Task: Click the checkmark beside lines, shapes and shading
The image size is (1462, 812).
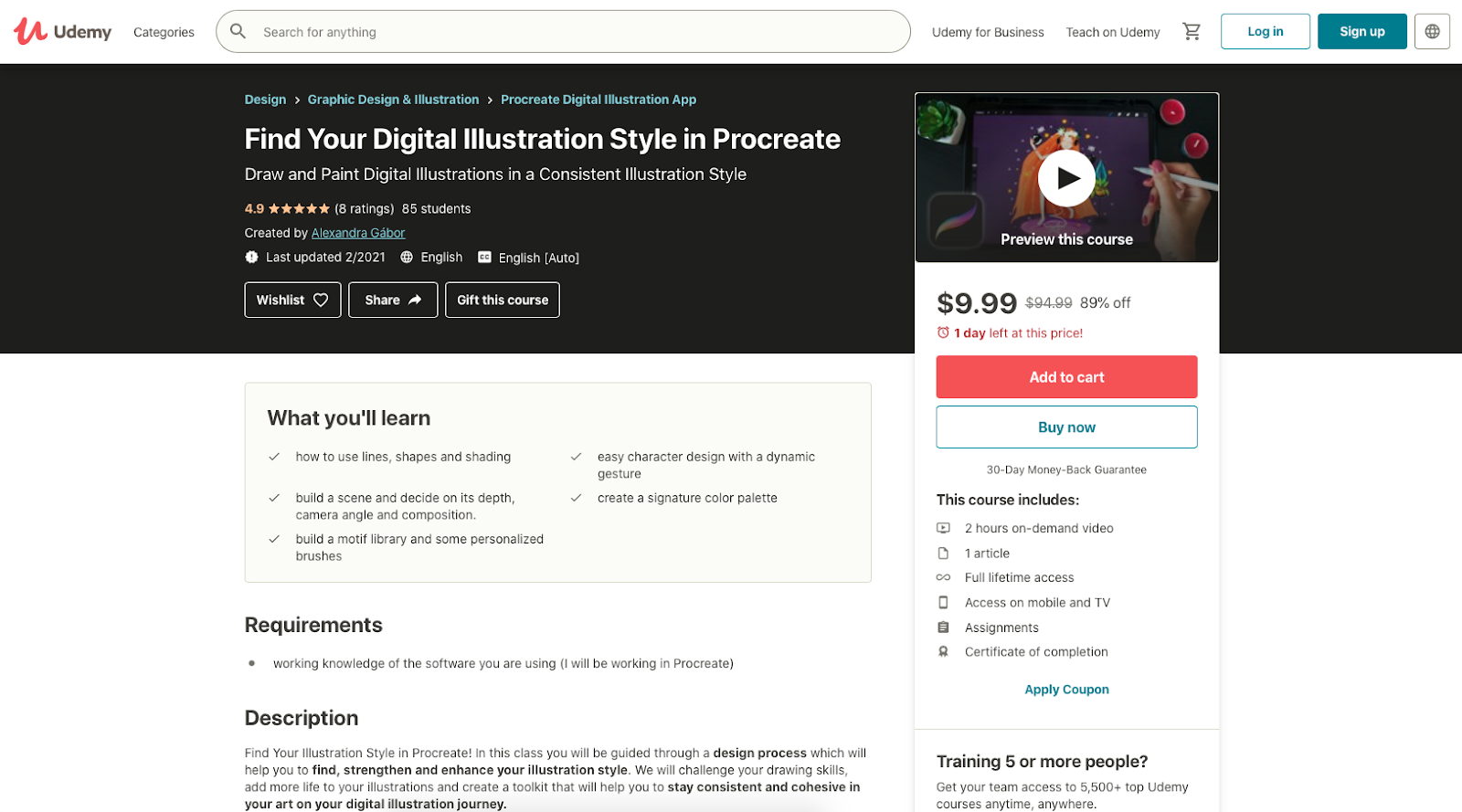Action: pos(274,457)
